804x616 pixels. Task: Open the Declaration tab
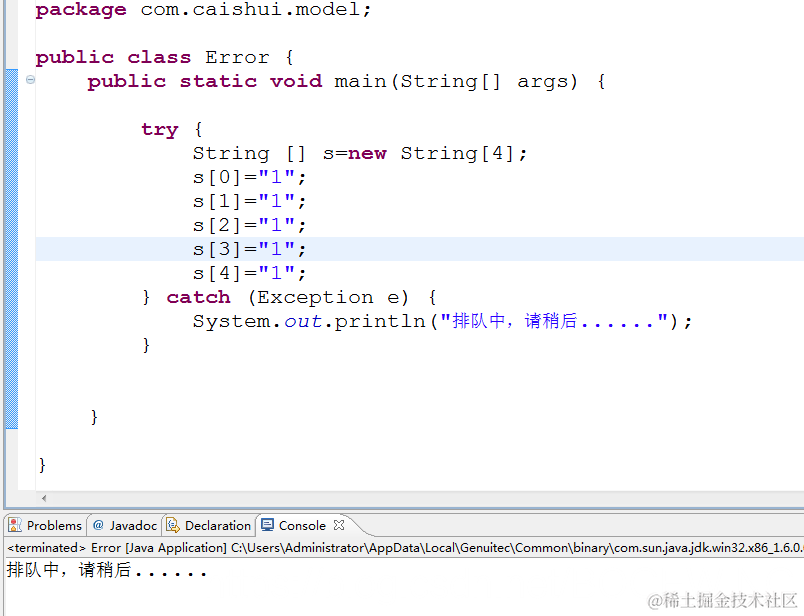point(209,525)
